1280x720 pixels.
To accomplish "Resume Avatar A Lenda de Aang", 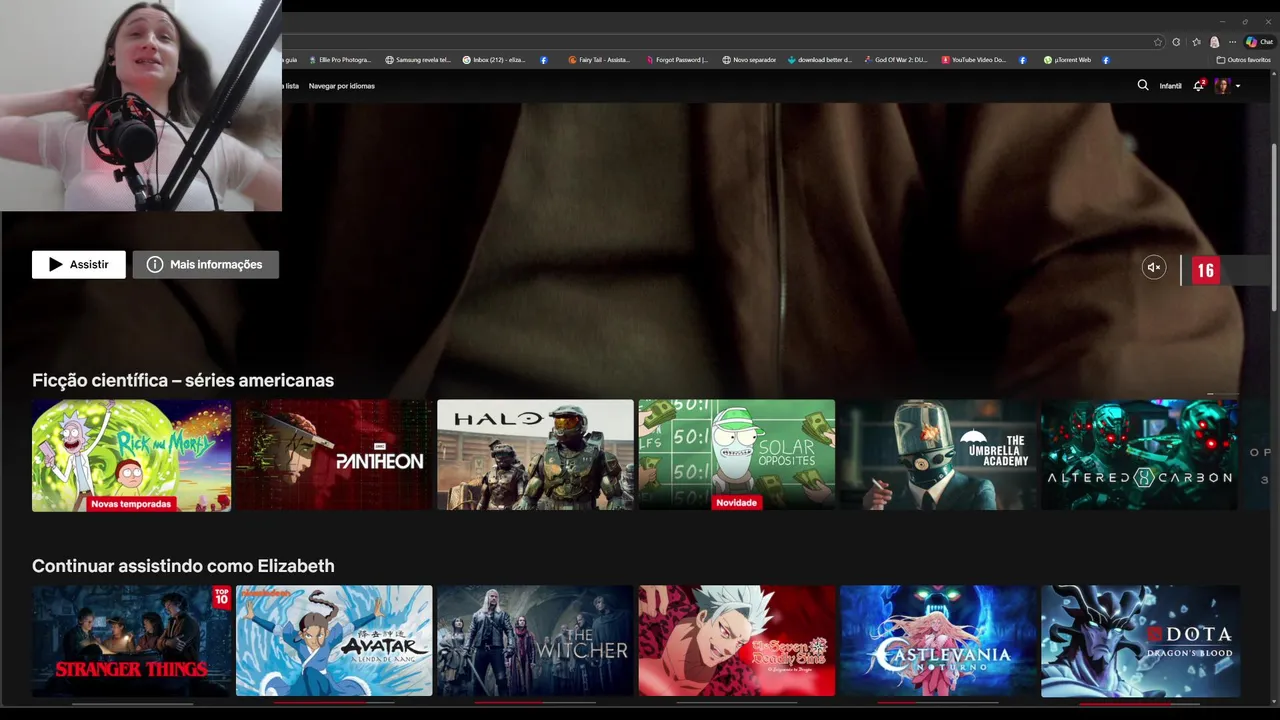I will point(334,641).
